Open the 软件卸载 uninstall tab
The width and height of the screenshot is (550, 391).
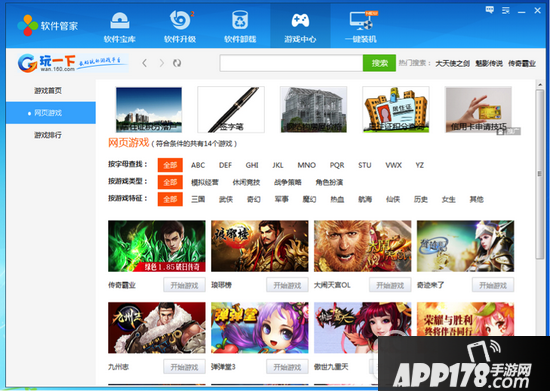(240, 27)
